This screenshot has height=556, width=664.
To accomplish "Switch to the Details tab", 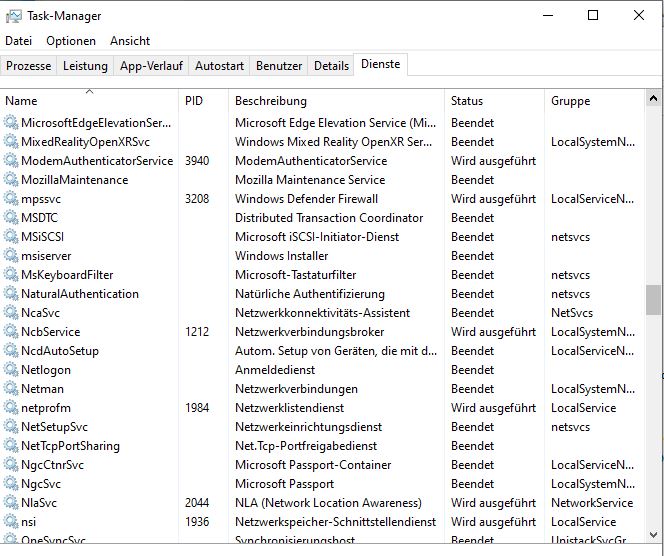I will [x=331, y=66].
